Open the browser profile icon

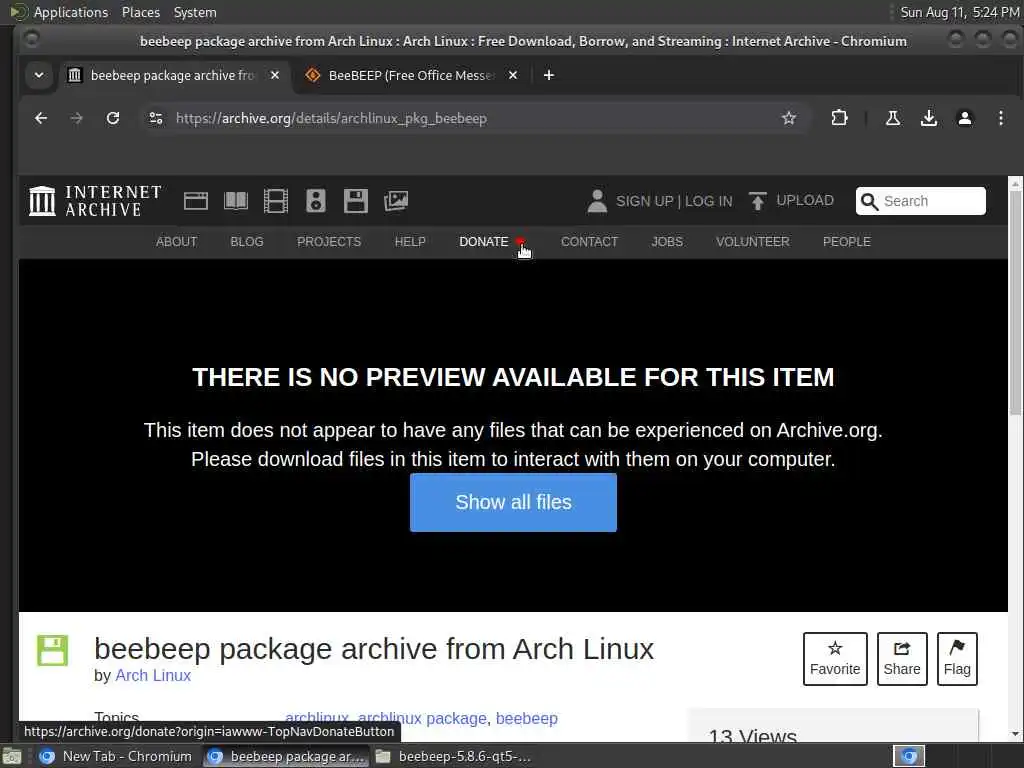pyautogui.click(x=965, y=118)
